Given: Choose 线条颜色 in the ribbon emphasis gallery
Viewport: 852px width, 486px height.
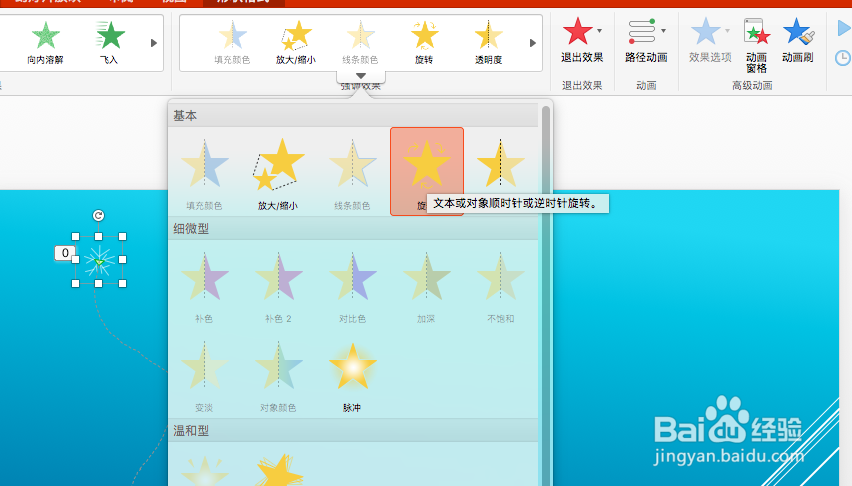Looking at the screenshot, I should (360, 43).
